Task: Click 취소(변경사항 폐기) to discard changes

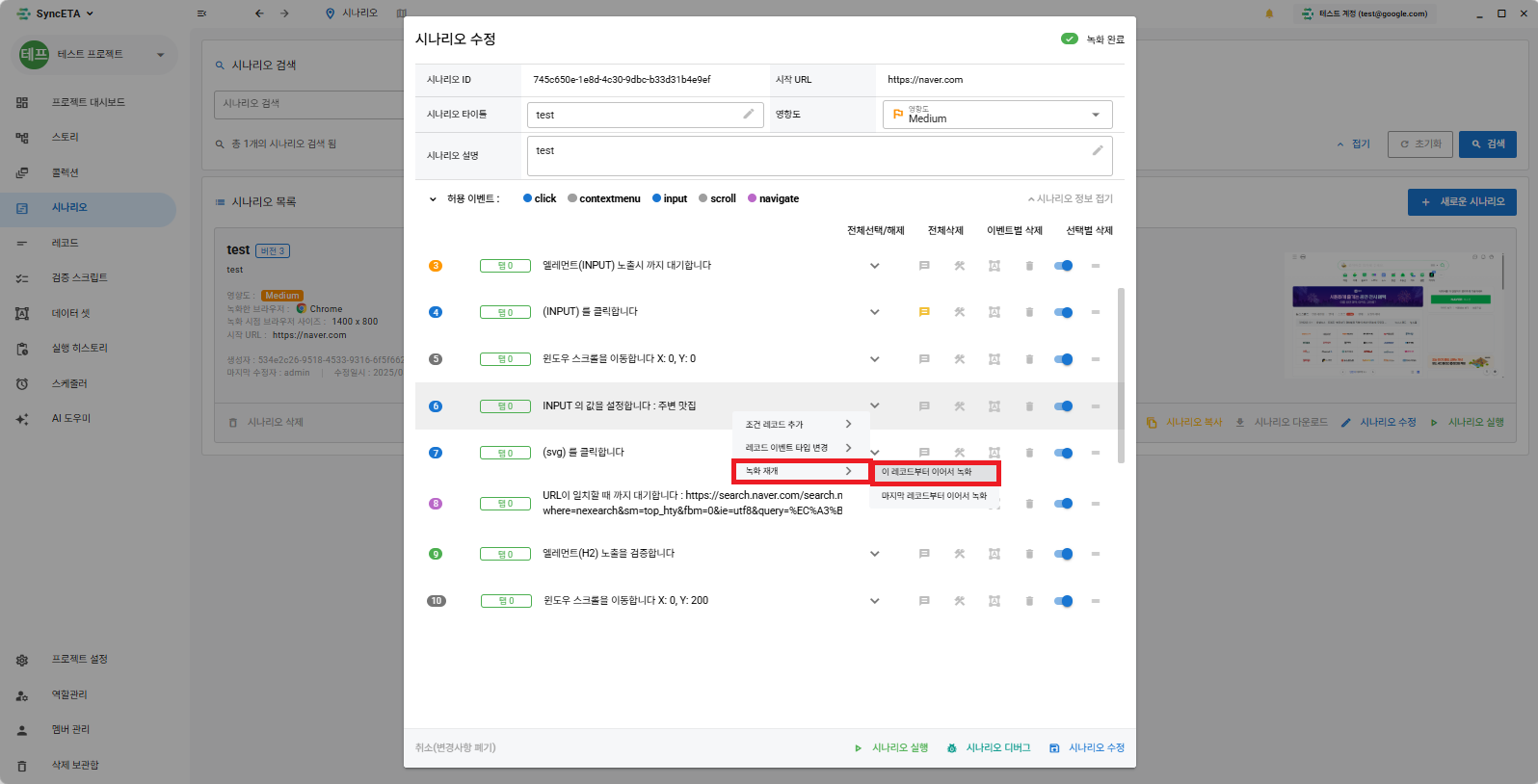Action: 456,747
